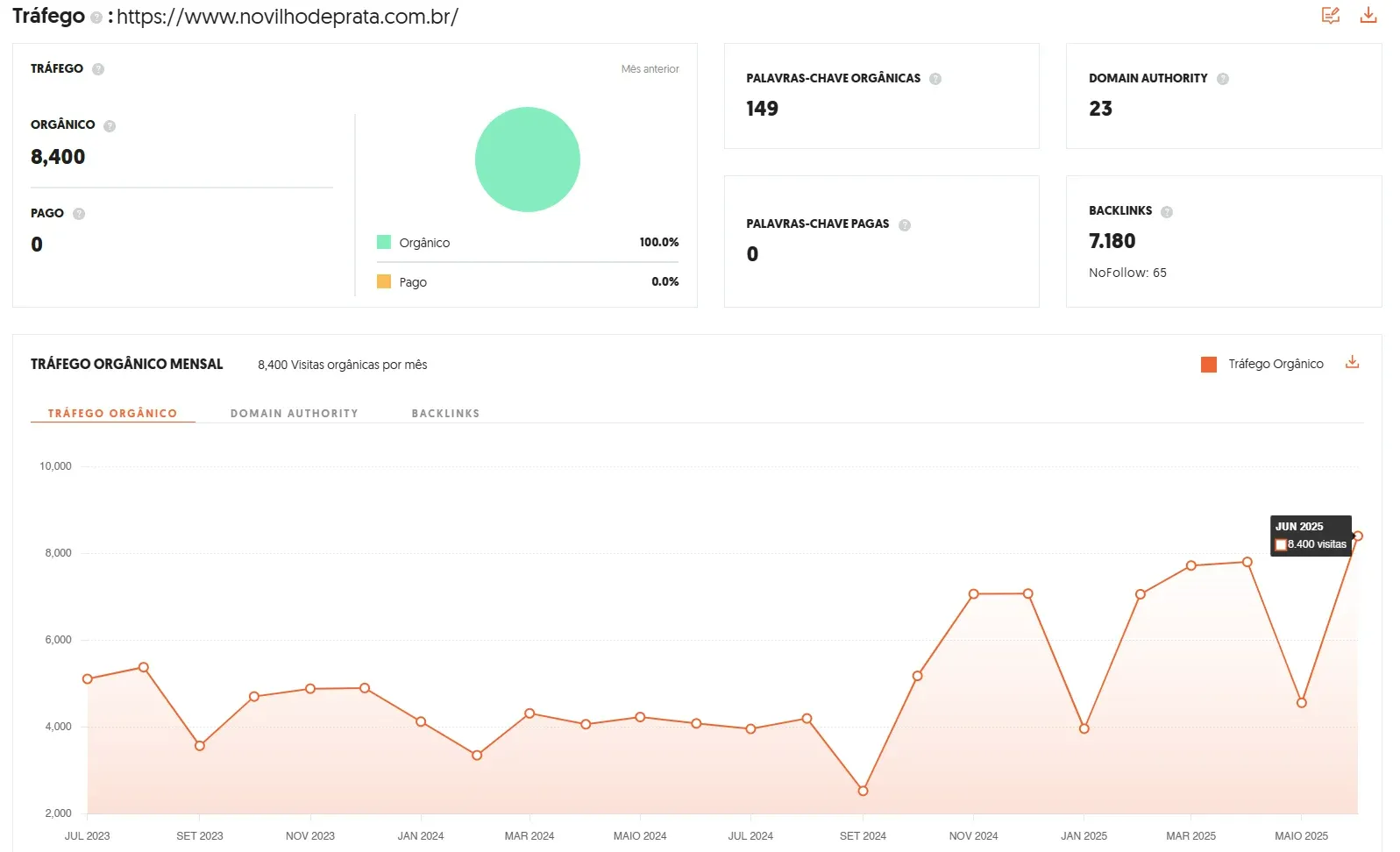Click help icon next to Palavras-chave Orgânicas
Image resolution: width=1400 pixels, height=852 pixels.
click(935, 79)
